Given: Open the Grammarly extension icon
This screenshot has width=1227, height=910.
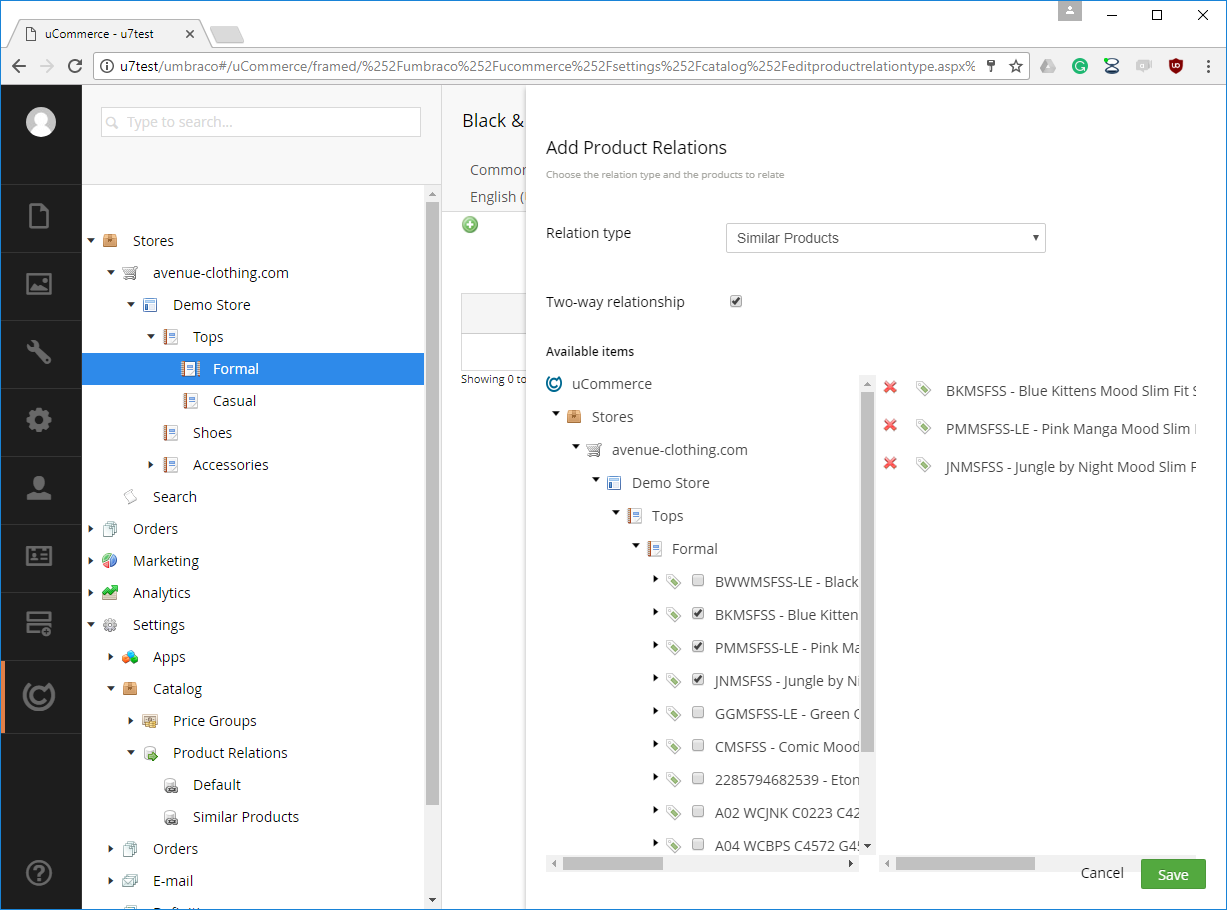Looking at the screenshot, I should pyautogui.click(x=1080, y=66).
